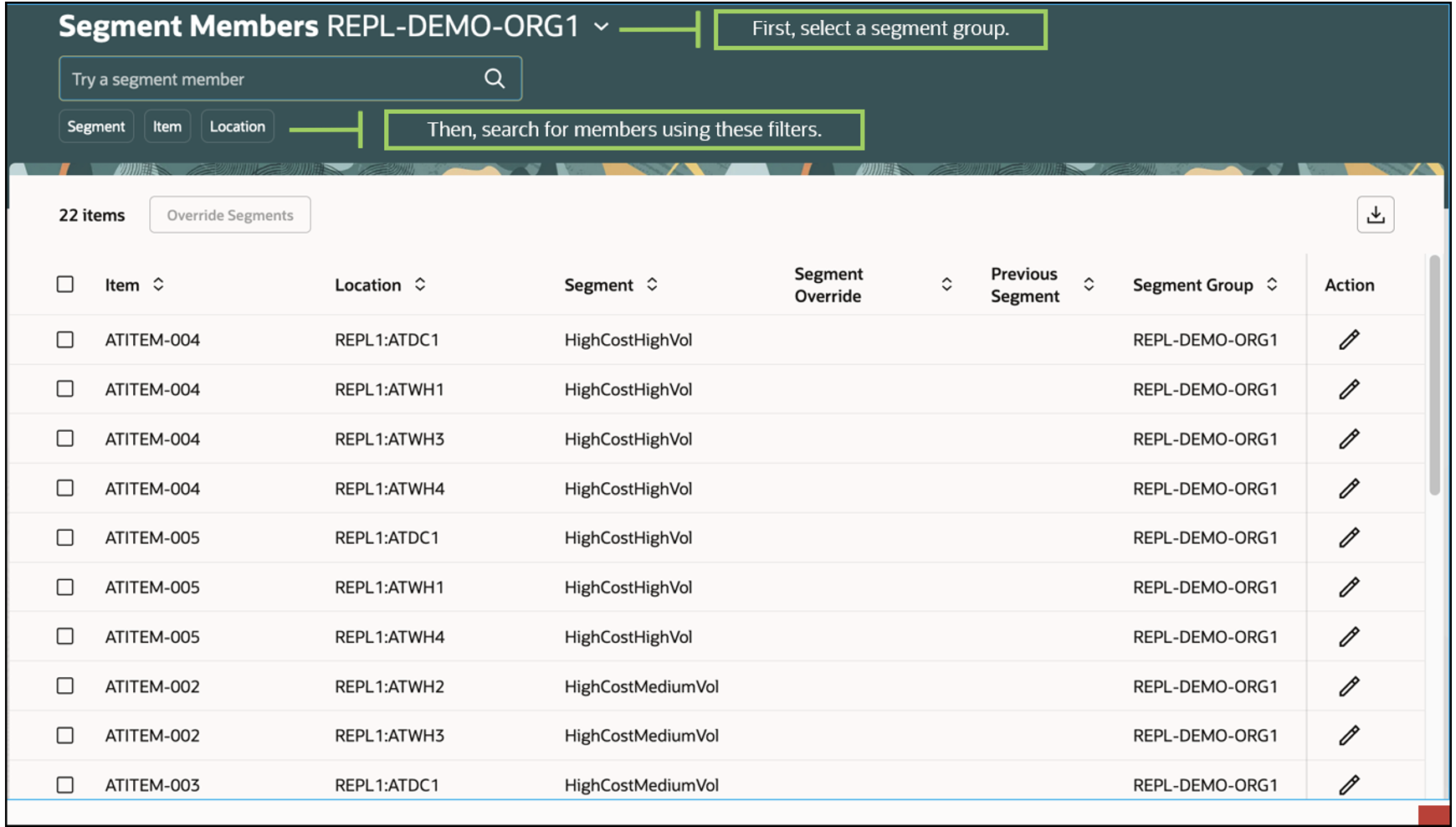Click the Item column header label
The height and width of the screenshot is (827, 1456).
pos(122,285)
